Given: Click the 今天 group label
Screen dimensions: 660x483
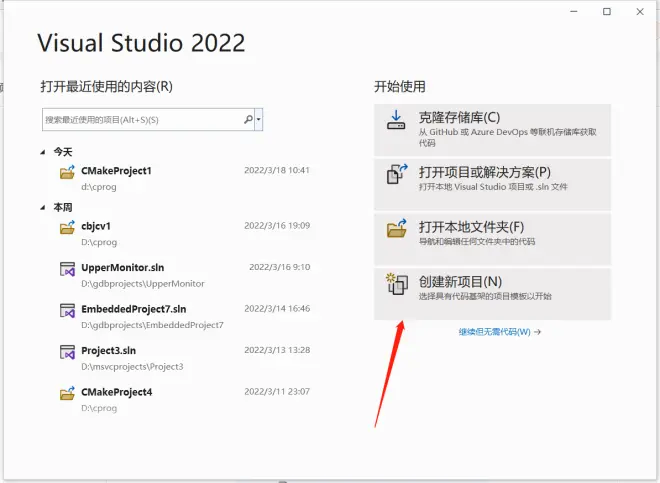Looking at the screenshot, I should click(x=63, y=152).
